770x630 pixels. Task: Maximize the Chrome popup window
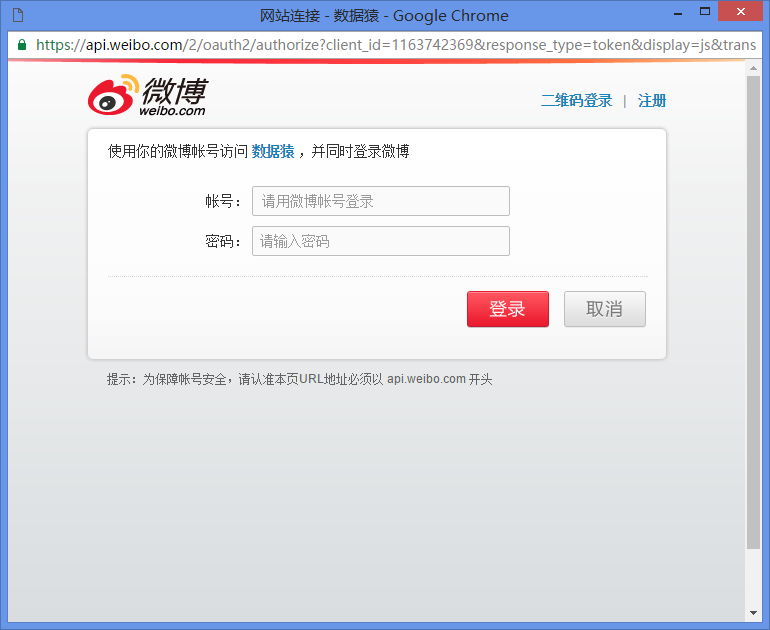(x=705, y=12)
